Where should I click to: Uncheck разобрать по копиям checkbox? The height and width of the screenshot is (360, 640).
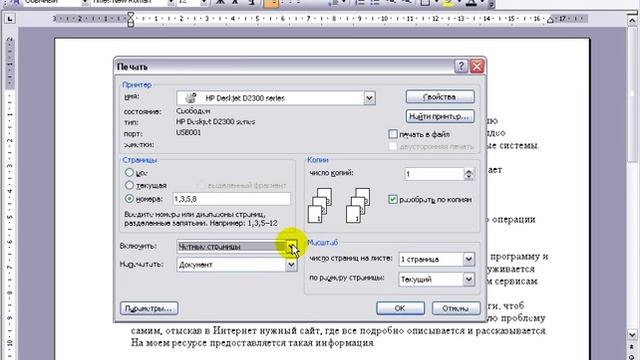(393, 200)
